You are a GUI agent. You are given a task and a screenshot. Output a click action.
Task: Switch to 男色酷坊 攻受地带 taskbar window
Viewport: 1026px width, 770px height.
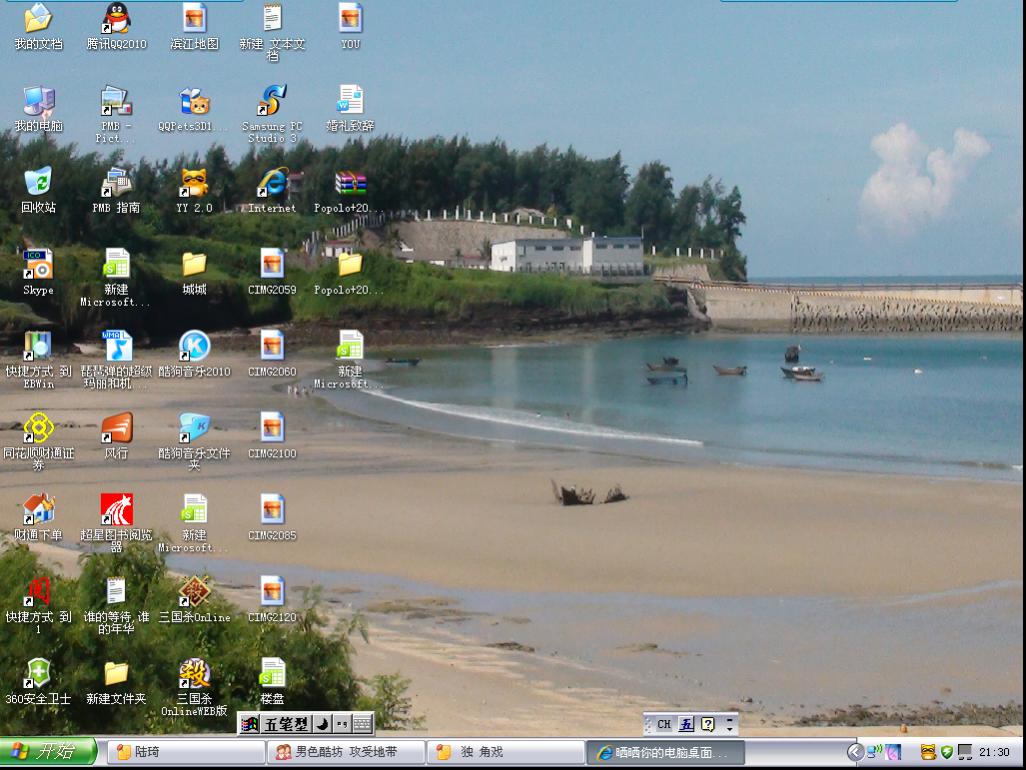click(x=346, y=752)
